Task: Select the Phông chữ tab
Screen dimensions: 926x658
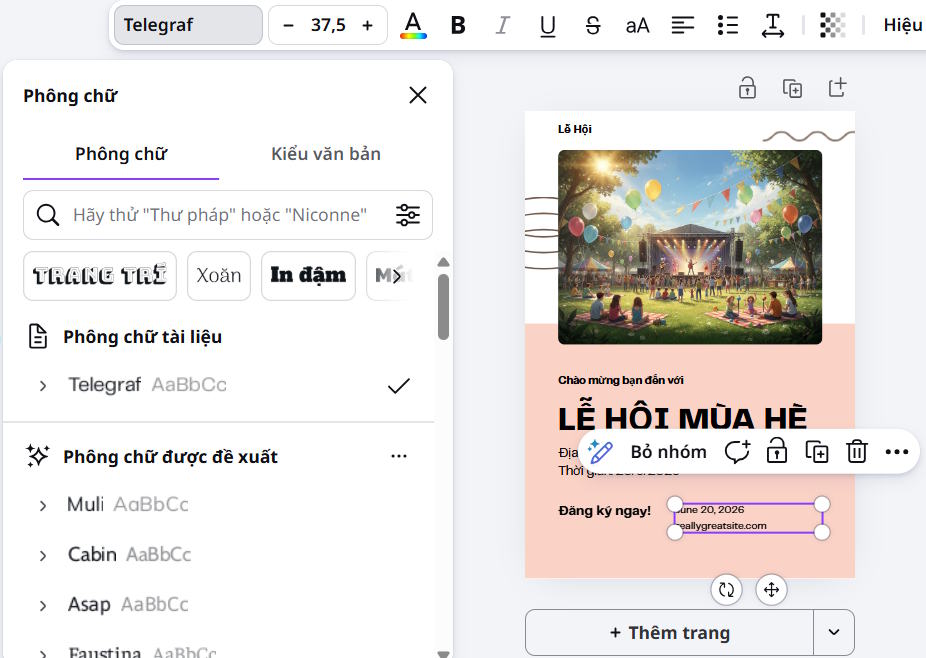Action: [x=120, y=154]
